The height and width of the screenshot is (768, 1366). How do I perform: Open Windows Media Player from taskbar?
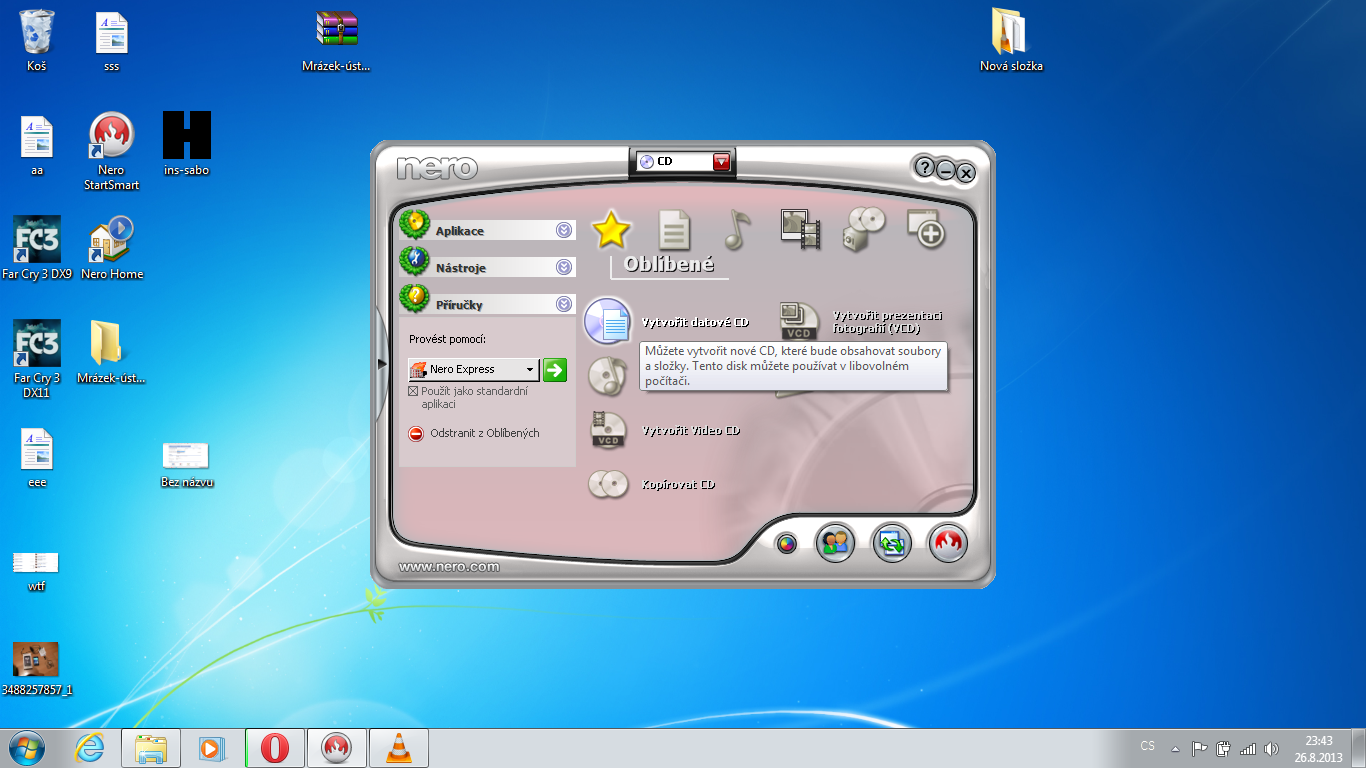(x=213, y=748)
